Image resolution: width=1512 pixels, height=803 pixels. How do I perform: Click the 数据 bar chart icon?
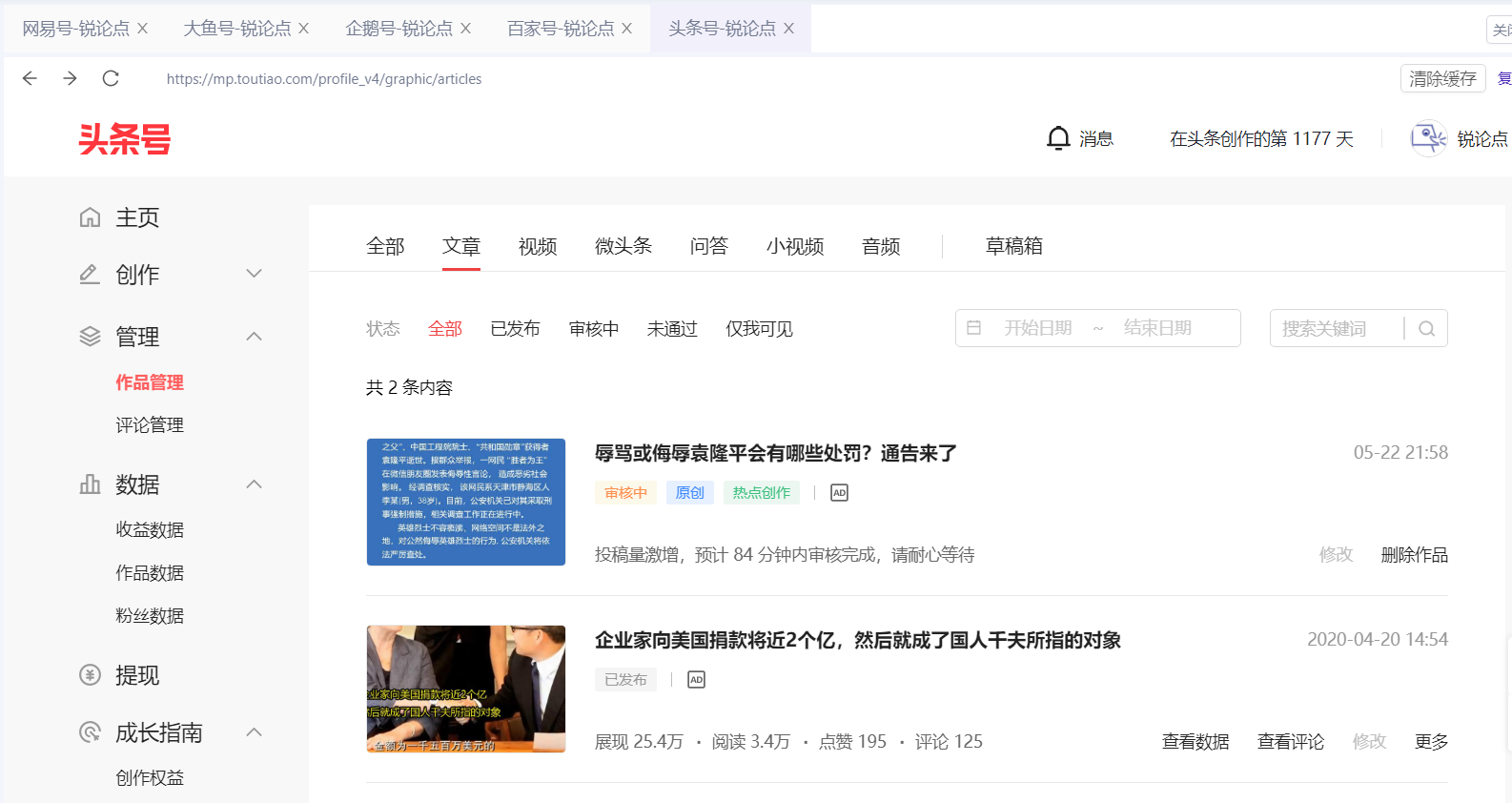coord(90,484)
